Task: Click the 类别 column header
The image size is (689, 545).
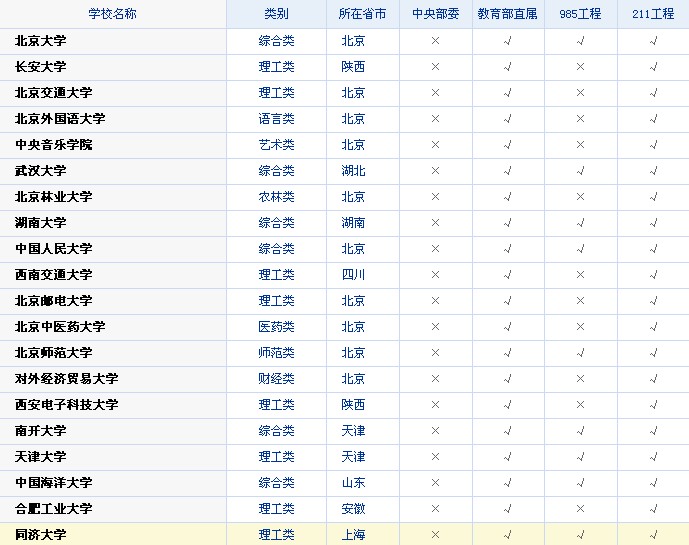Action: point(276,14)
